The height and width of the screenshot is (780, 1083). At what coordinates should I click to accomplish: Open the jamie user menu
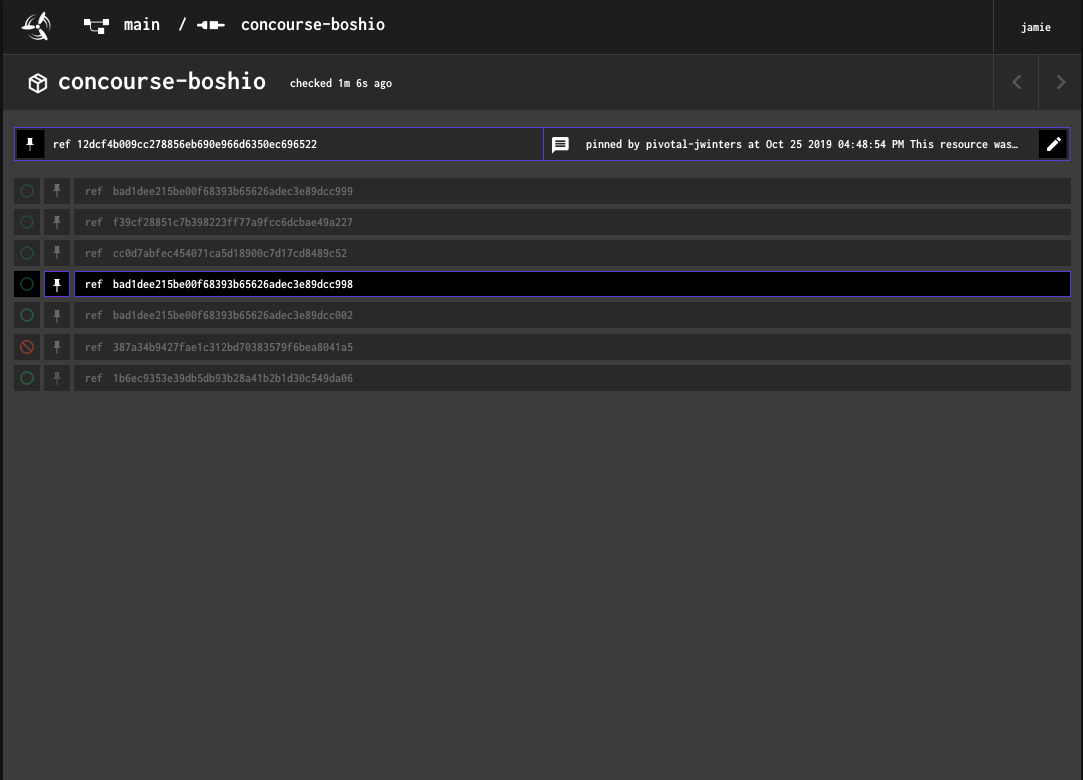1035,27
